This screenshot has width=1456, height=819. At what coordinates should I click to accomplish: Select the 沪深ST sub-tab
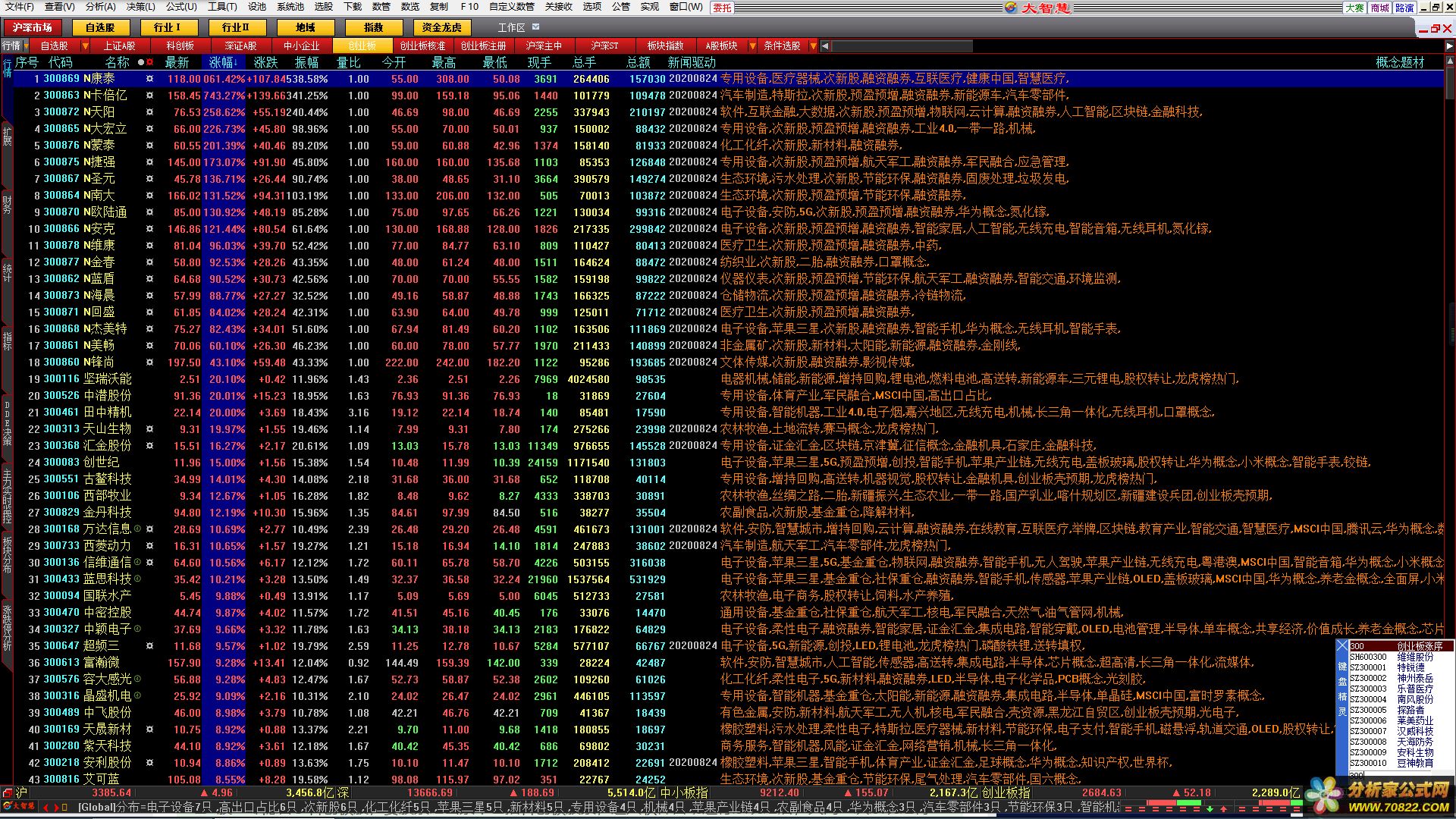604,46
